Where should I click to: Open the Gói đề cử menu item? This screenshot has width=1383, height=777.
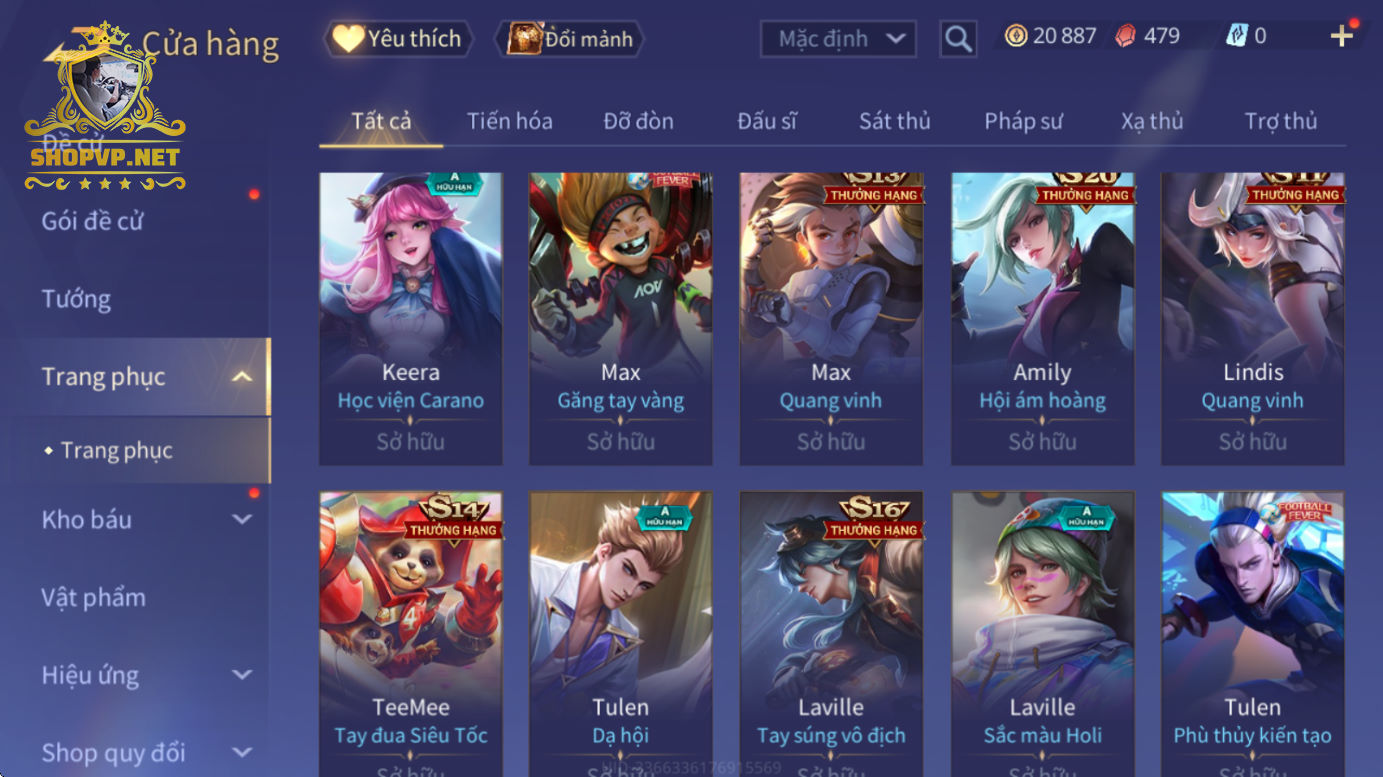[92, 221]
